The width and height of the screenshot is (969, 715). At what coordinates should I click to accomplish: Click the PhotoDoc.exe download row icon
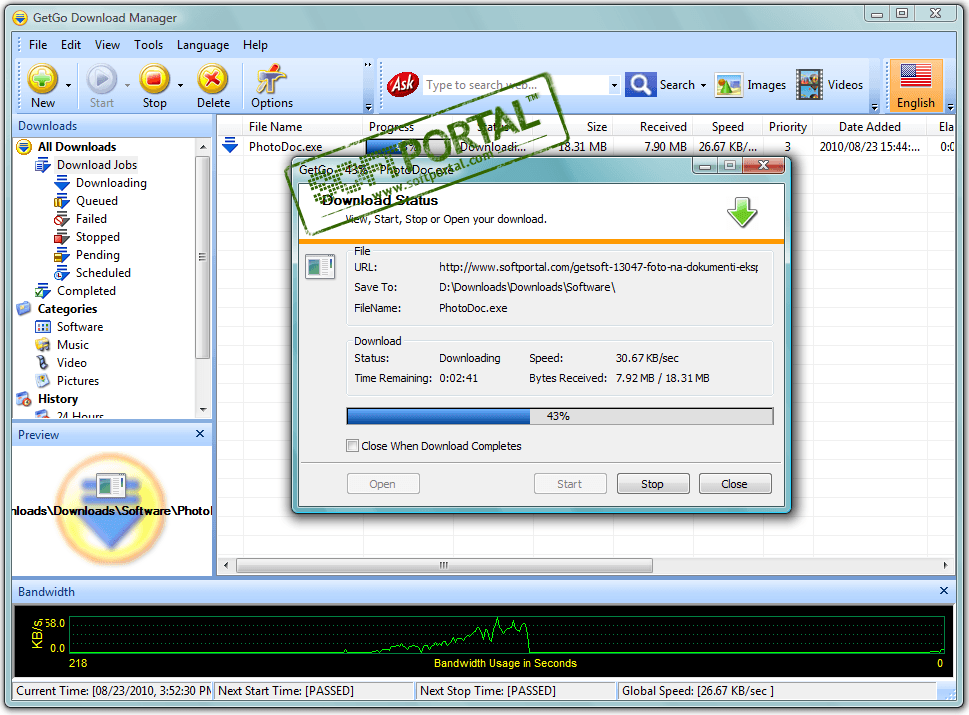click(x=230, y=146)
